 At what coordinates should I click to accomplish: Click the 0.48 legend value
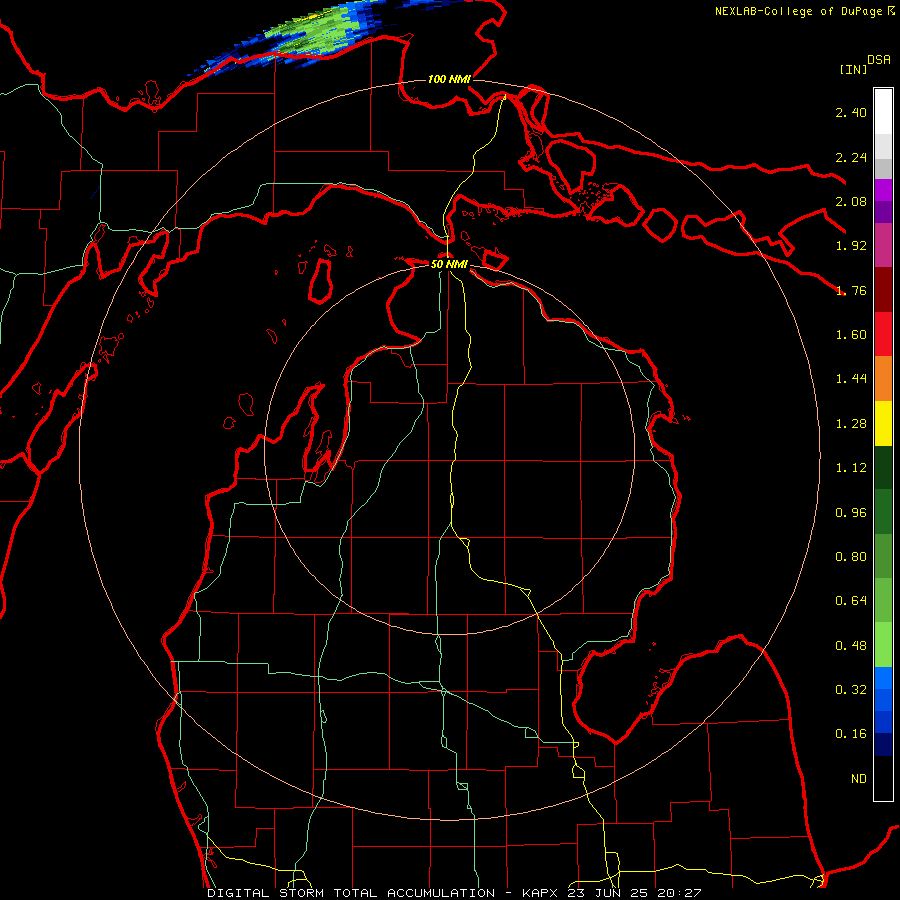tap(851, 646)
